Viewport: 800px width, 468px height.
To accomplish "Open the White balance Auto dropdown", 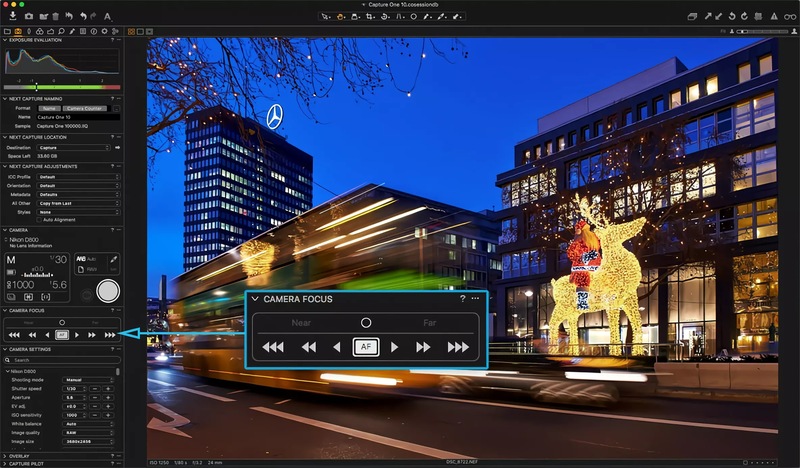I will 88,424.
